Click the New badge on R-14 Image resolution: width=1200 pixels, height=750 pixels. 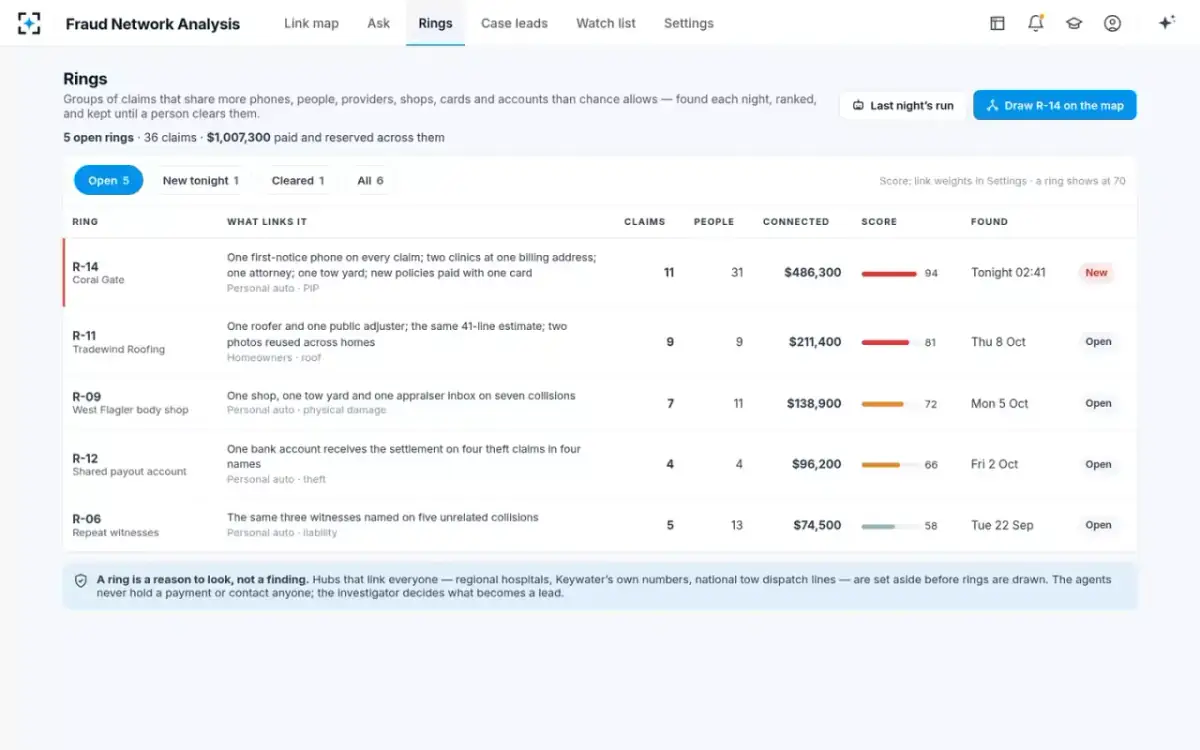coord(1097,272)
